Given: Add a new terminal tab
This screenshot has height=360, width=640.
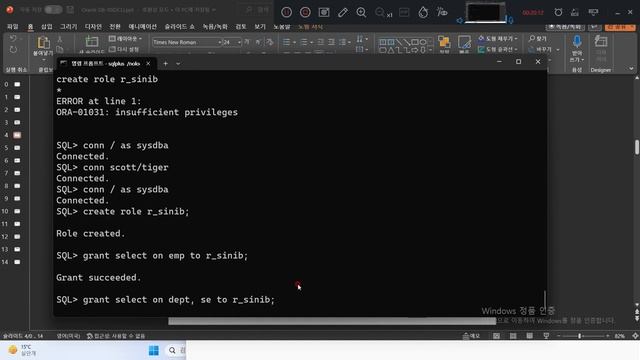Looking at the screenshot, I should 165,64.
